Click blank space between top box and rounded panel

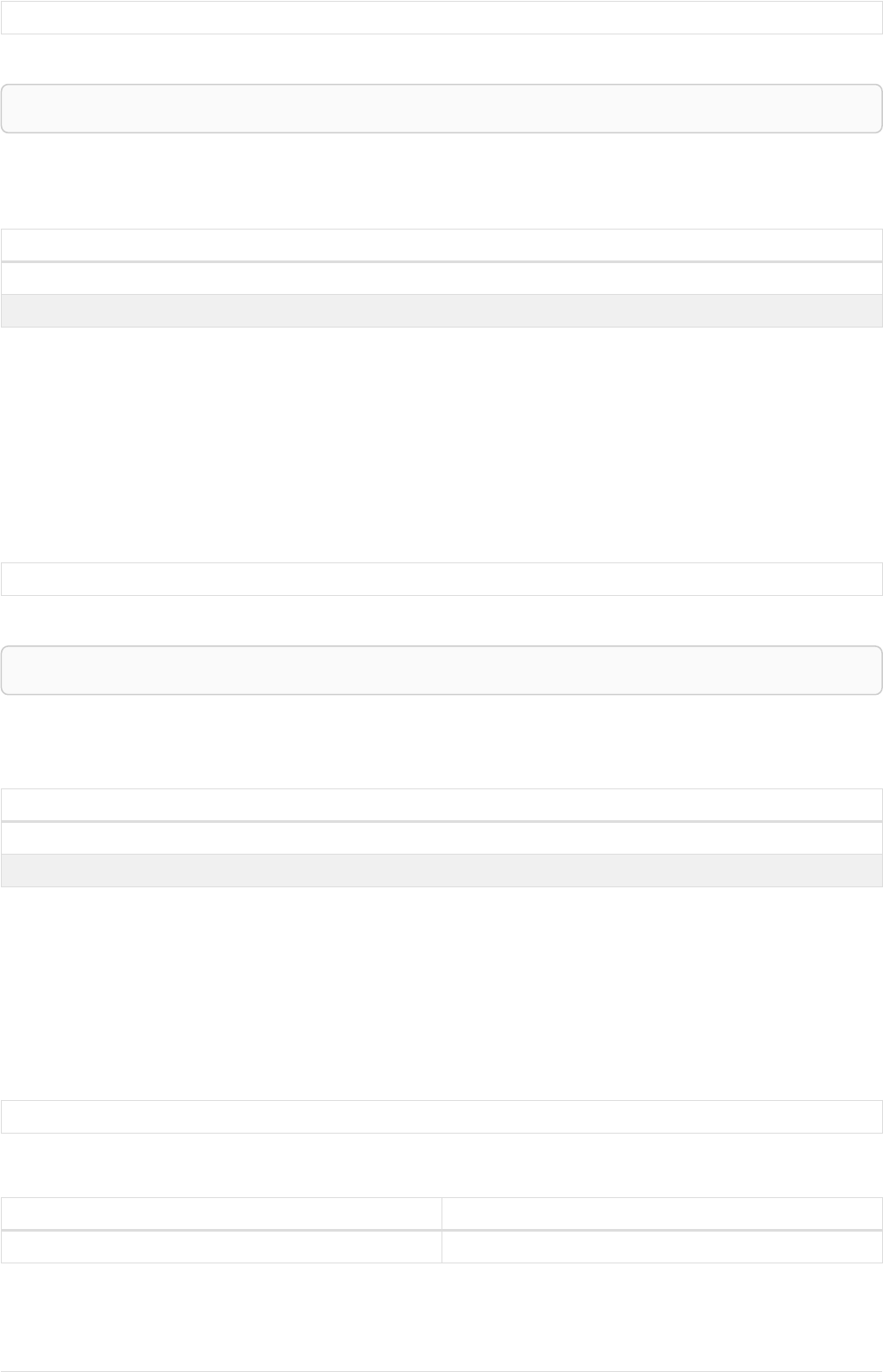click(x=441, y=59)
